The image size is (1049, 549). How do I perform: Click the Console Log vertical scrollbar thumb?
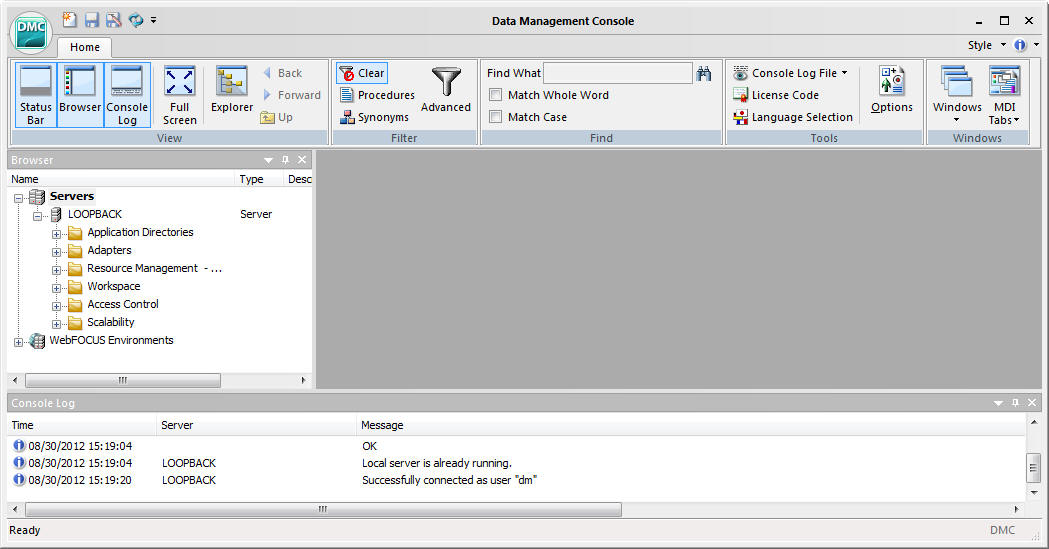click(1034, 467)
